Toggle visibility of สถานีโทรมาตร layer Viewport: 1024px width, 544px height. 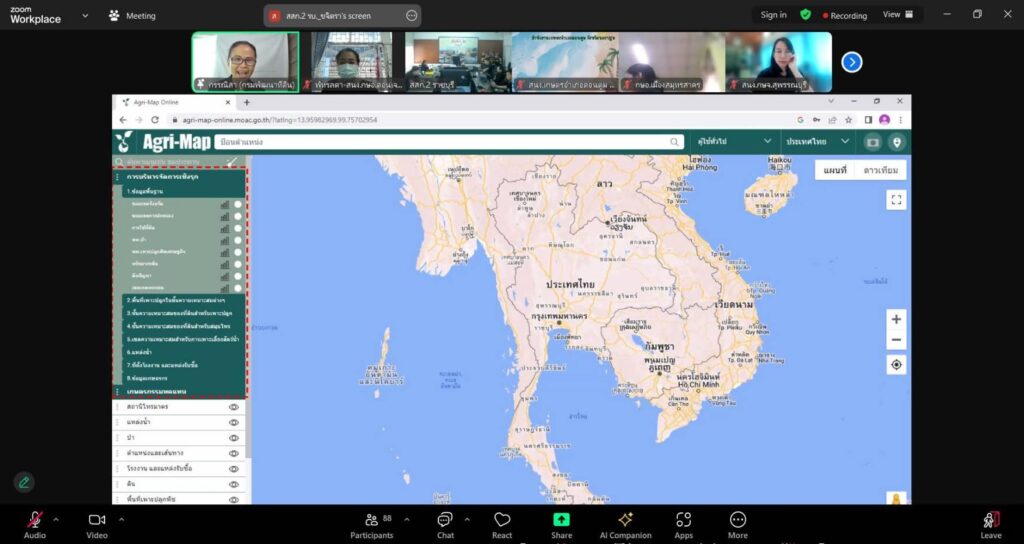(234, 407)
